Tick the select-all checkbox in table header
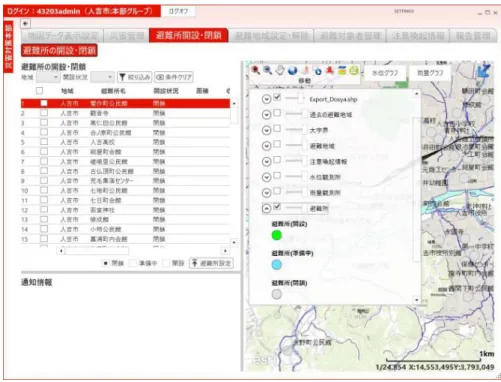The width and height of the screenshot is (501, 382). tap(39, 91)
